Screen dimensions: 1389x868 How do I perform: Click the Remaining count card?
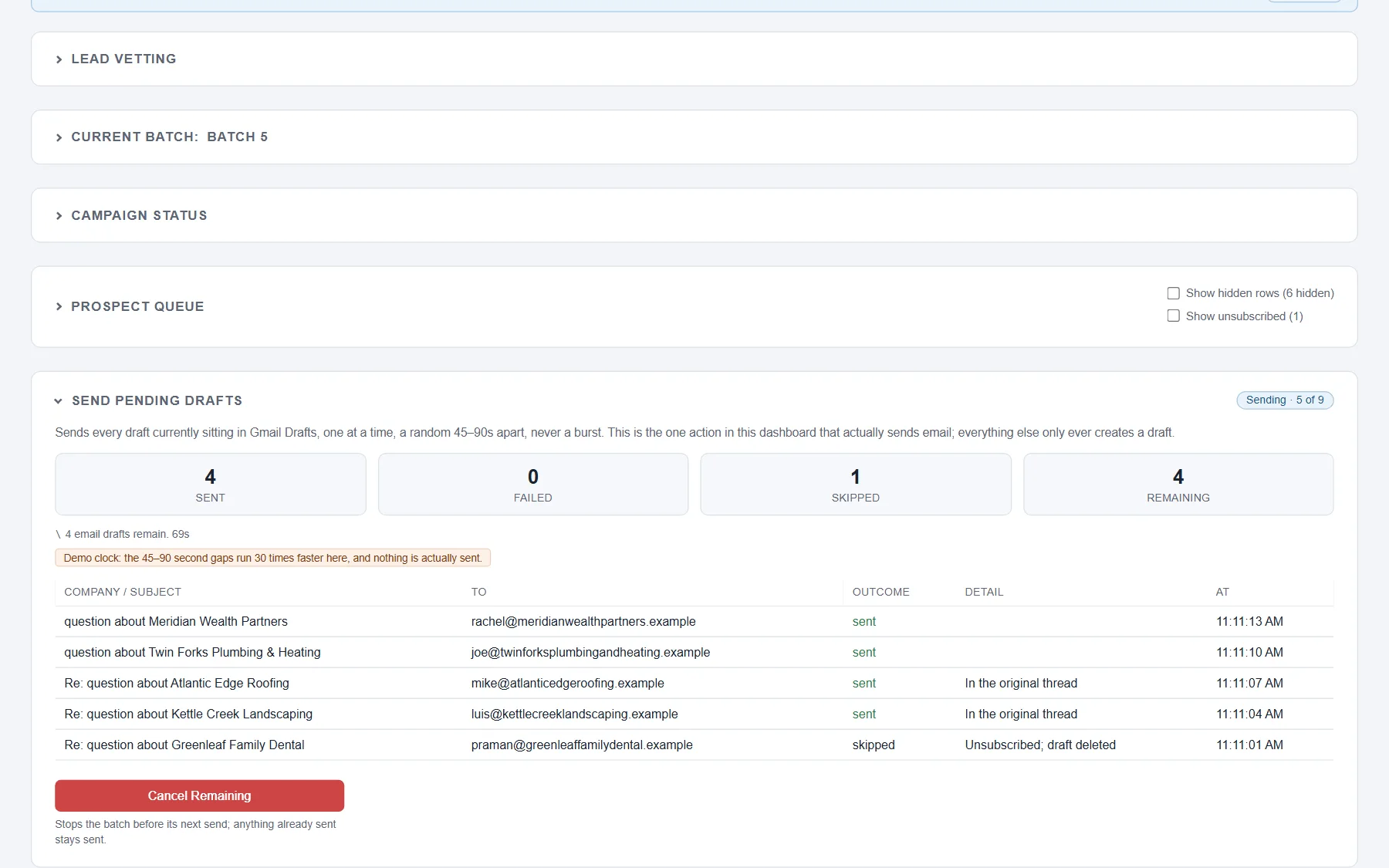point(1178,485)
